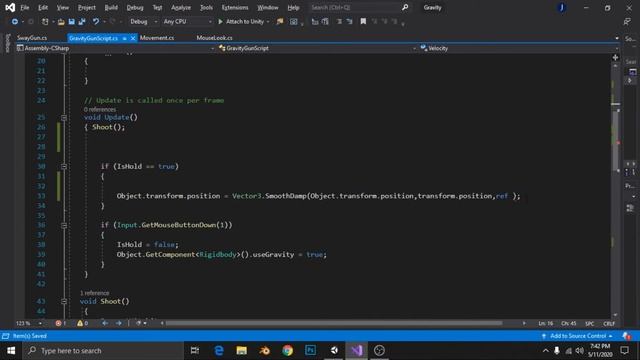Switch to the MouseLook.cs tab
The width and height of the screenshot is (640, 360).
pos(214,38)
